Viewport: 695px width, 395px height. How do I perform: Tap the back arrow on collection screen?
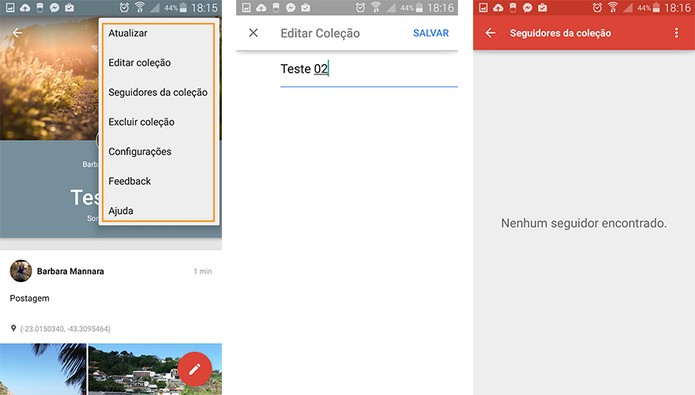pos(17,32)
